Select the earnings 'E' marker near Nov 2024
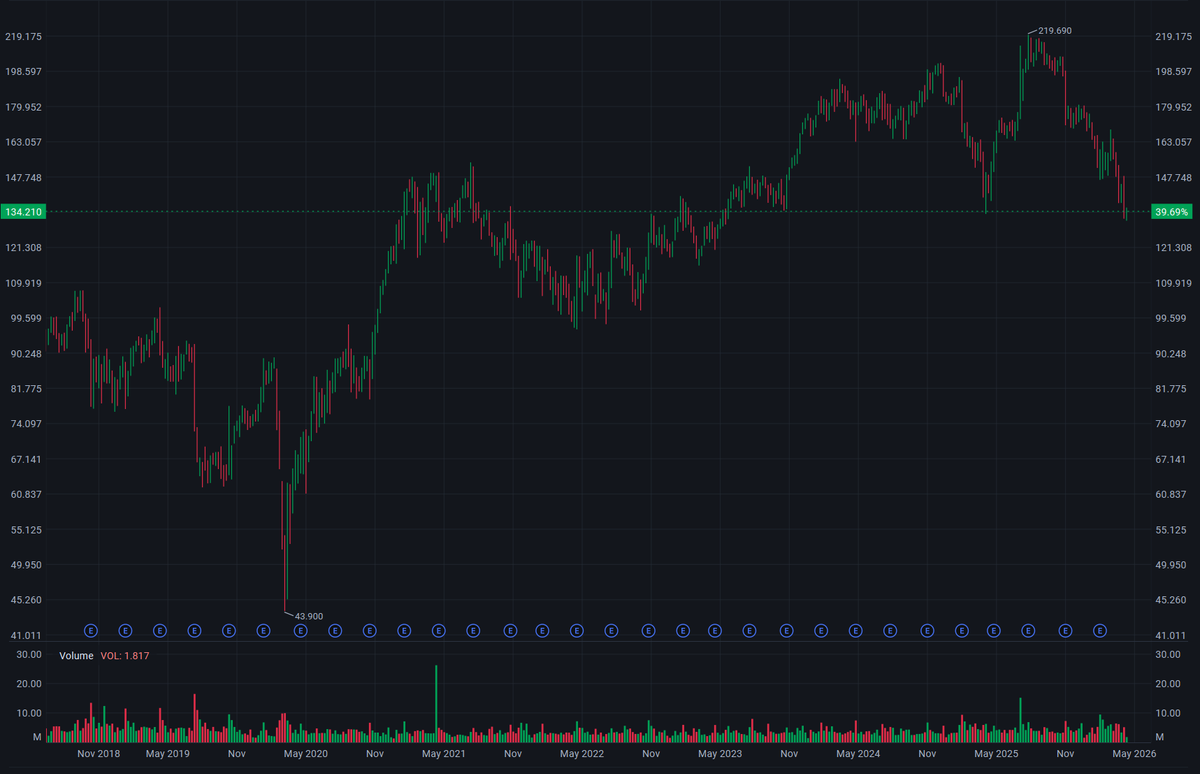Viewport: 1200px width, 774px height. click(926, 631)
